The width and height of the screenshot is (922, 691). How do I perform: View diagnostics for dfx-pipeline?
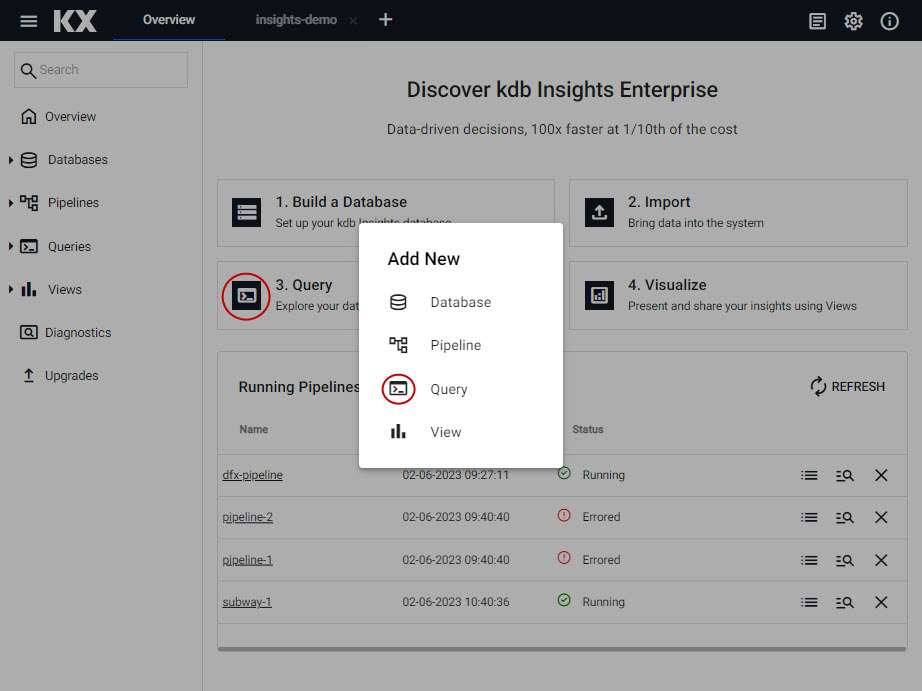[844, 475]
